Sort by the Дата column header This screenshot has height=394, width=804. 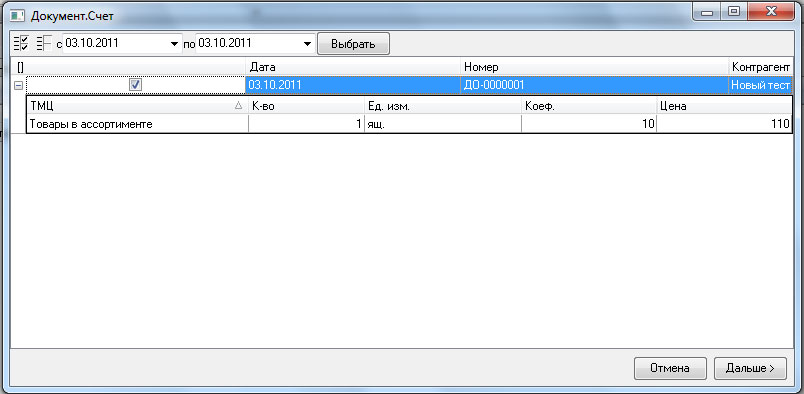353,67
